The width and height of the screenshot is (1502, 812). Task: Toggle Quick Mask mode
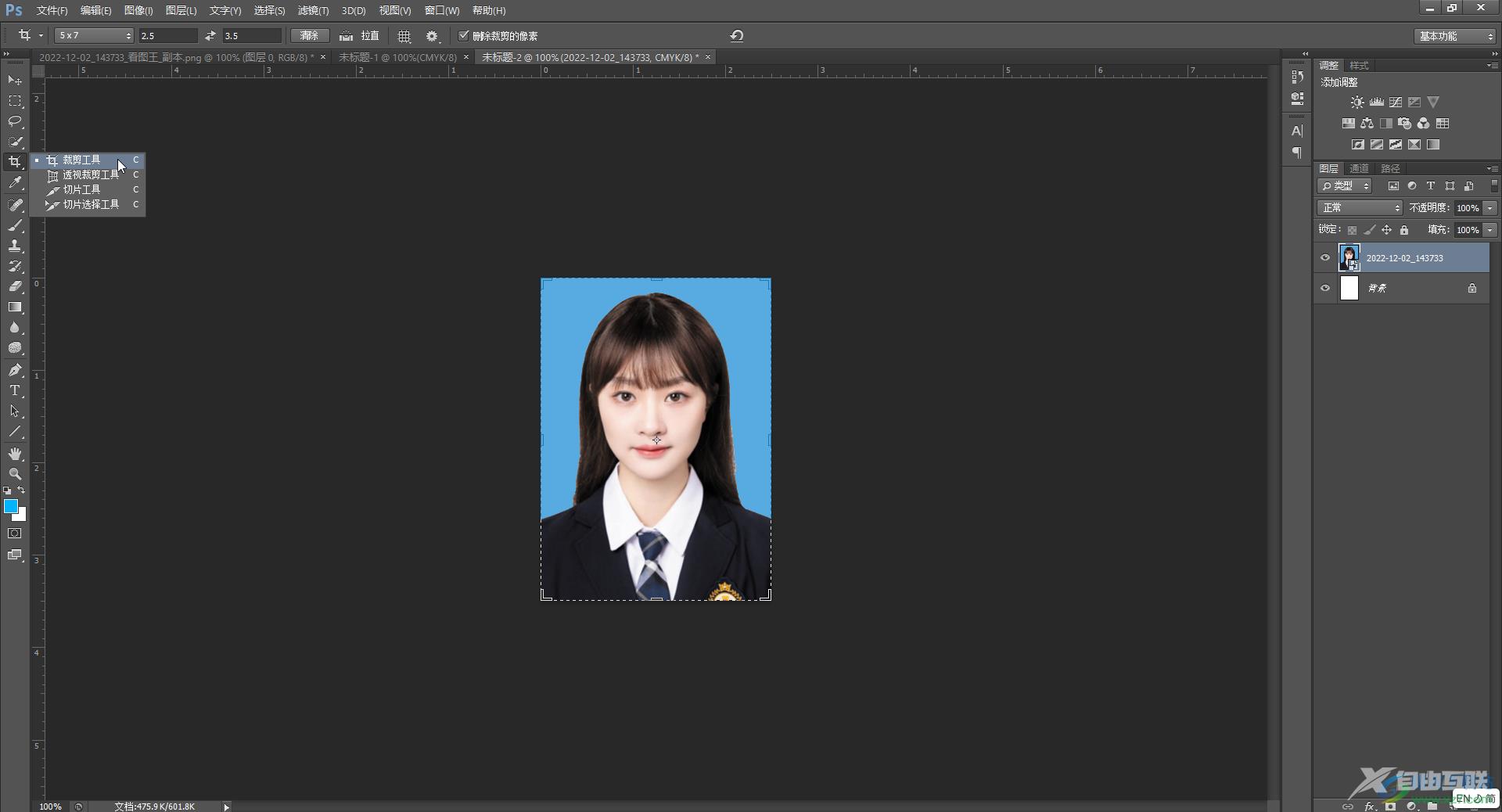click(x=15, y=534)
